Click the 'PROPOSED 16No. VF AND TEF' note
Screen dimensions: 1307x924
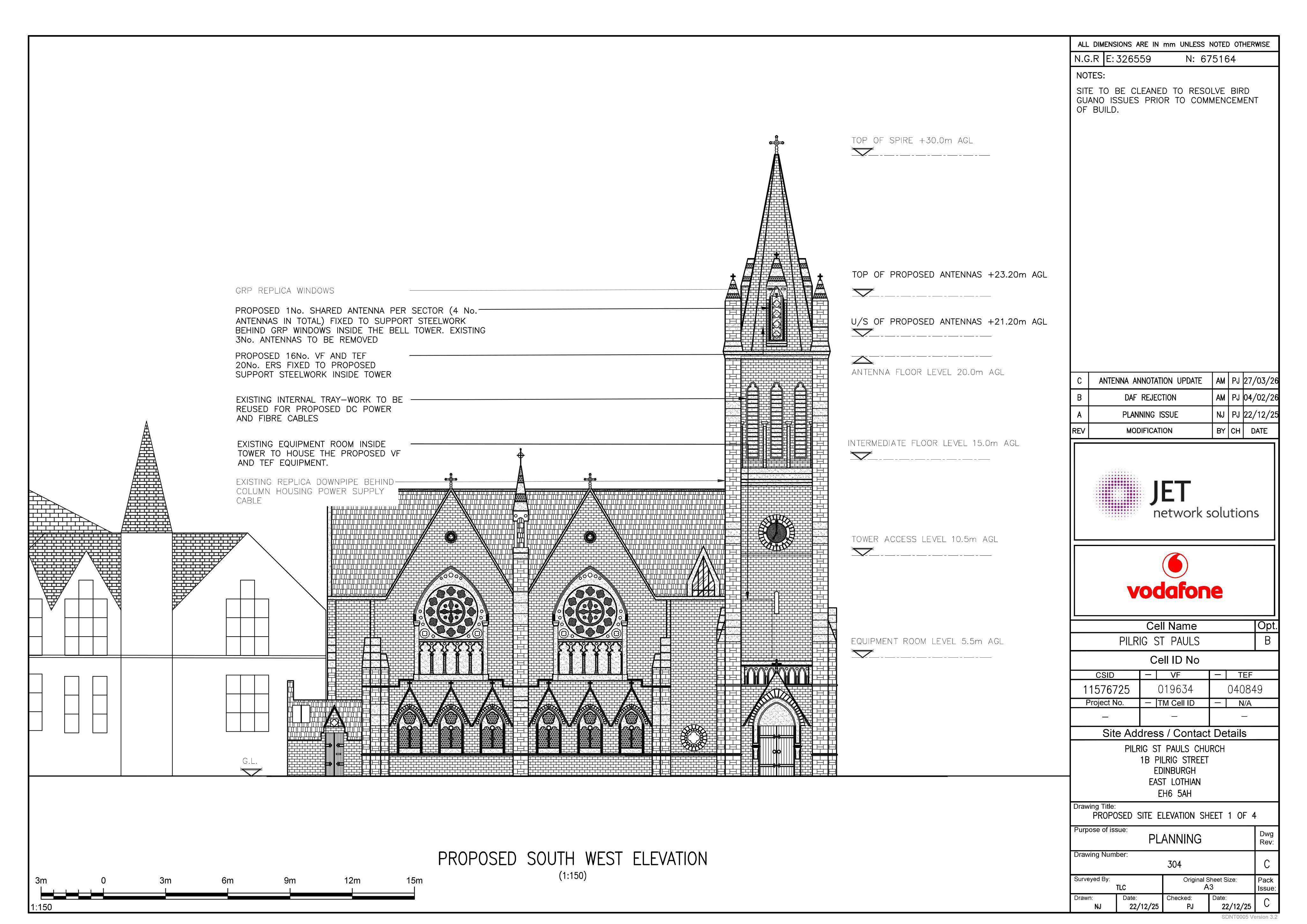click(x=313, y=365)
